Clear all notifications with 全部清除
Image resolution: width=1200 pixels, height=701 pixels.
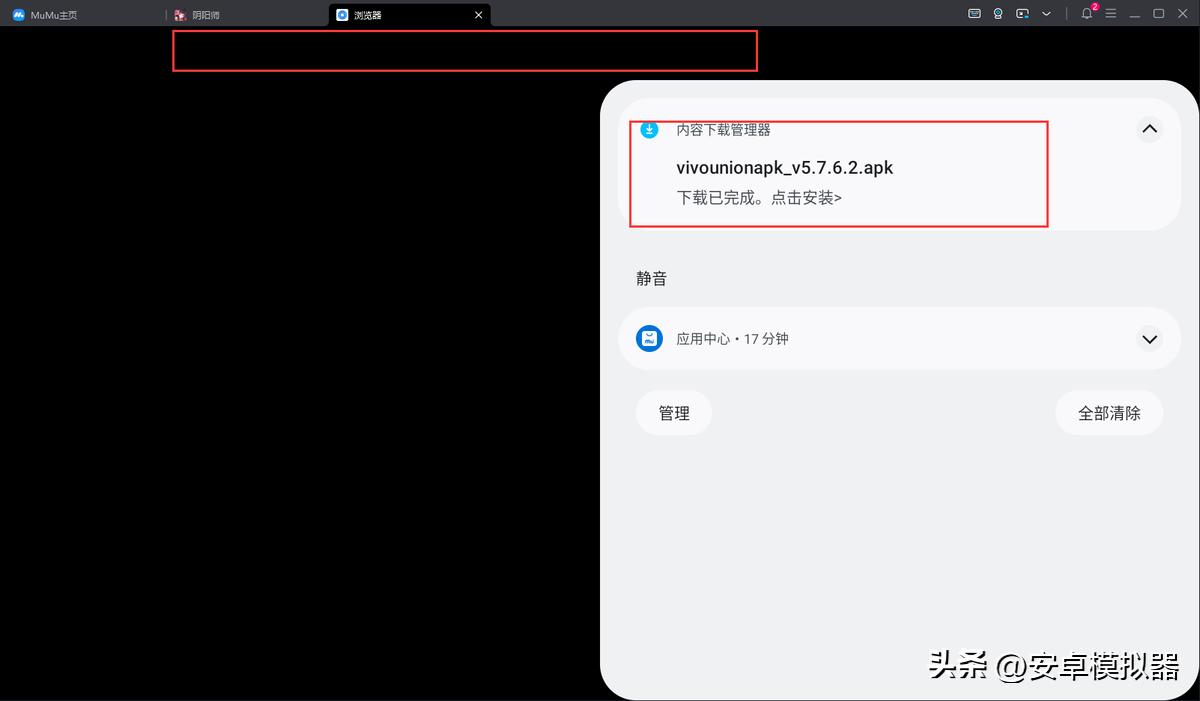point(1109,412)
